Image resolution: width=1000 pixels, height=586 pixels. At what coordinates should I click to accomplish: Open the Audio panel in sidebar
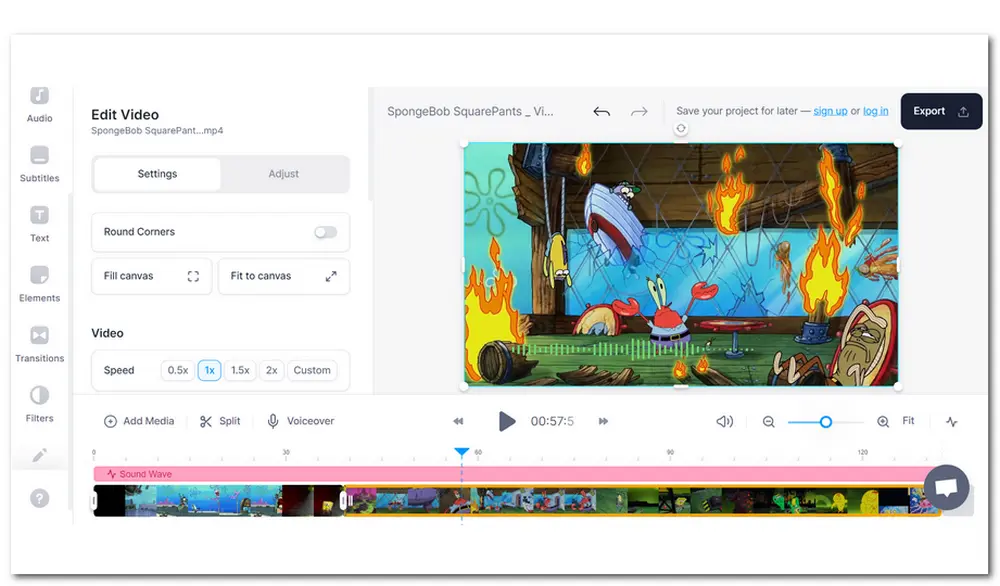coord(40,104)
